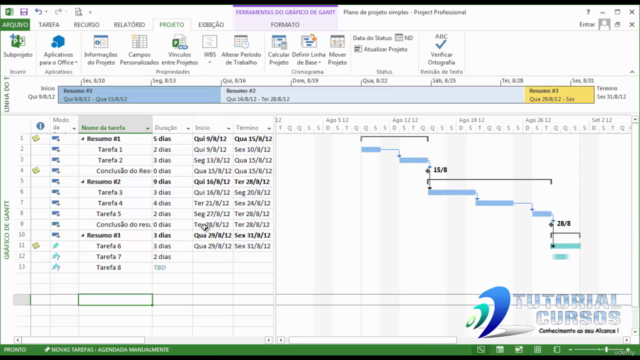Click the Gantt chart horizontal scrollbar
The height and width of the screenshot is (360, 640).
tap(373, 340)
